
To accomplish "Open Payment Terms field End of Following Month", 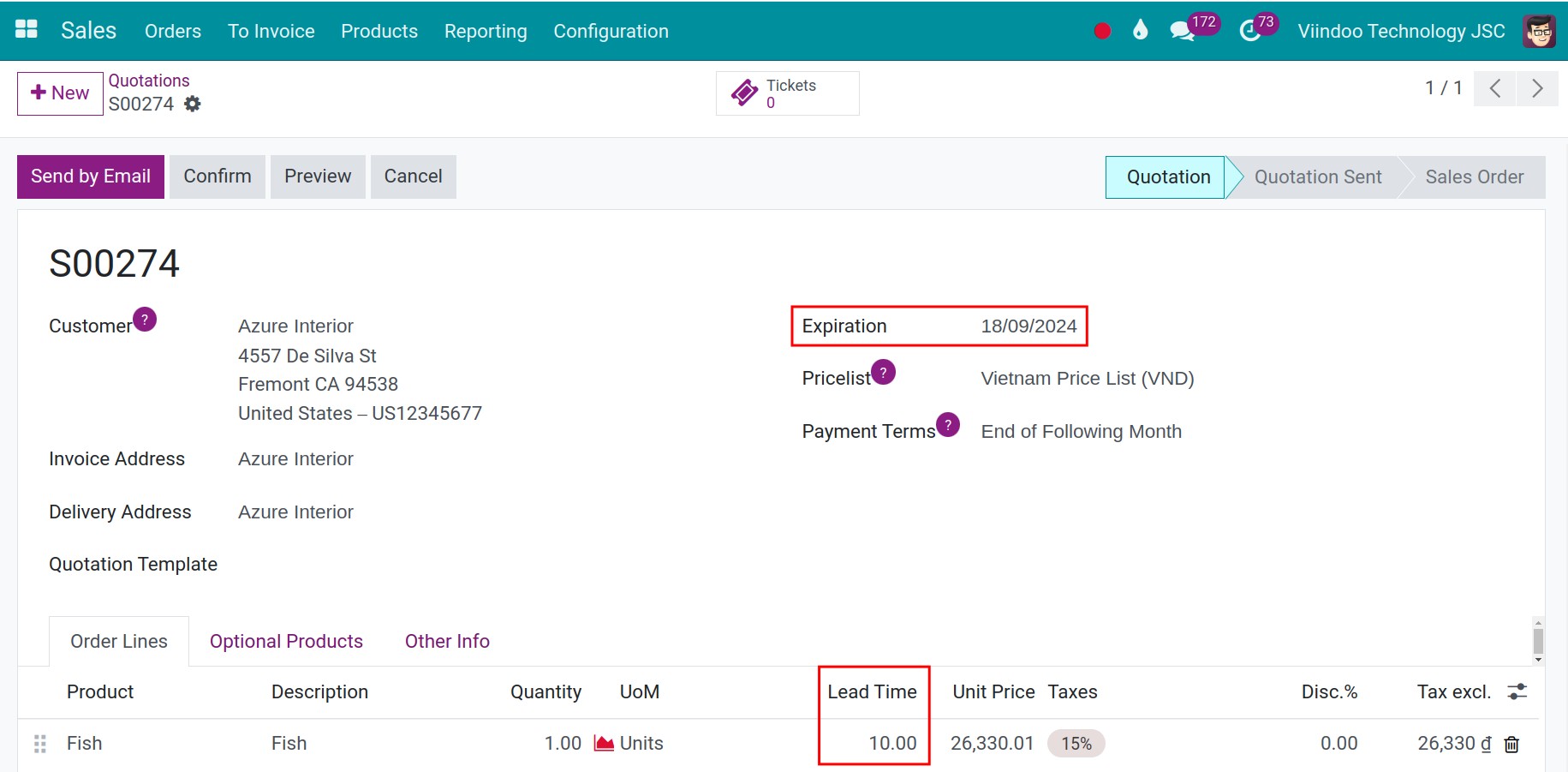I will pos(1082,432).
